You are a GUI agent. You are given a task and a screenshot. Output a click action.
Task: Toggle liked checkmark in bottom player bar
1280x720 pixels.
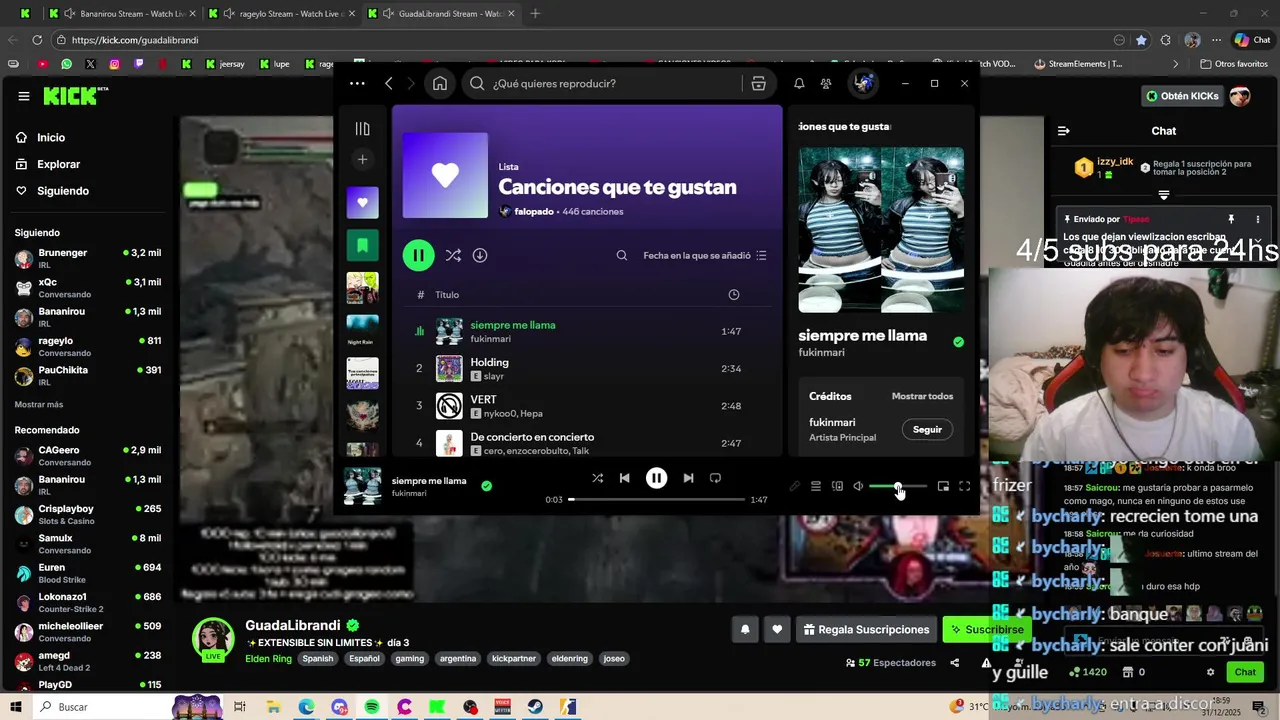[486, 486]
